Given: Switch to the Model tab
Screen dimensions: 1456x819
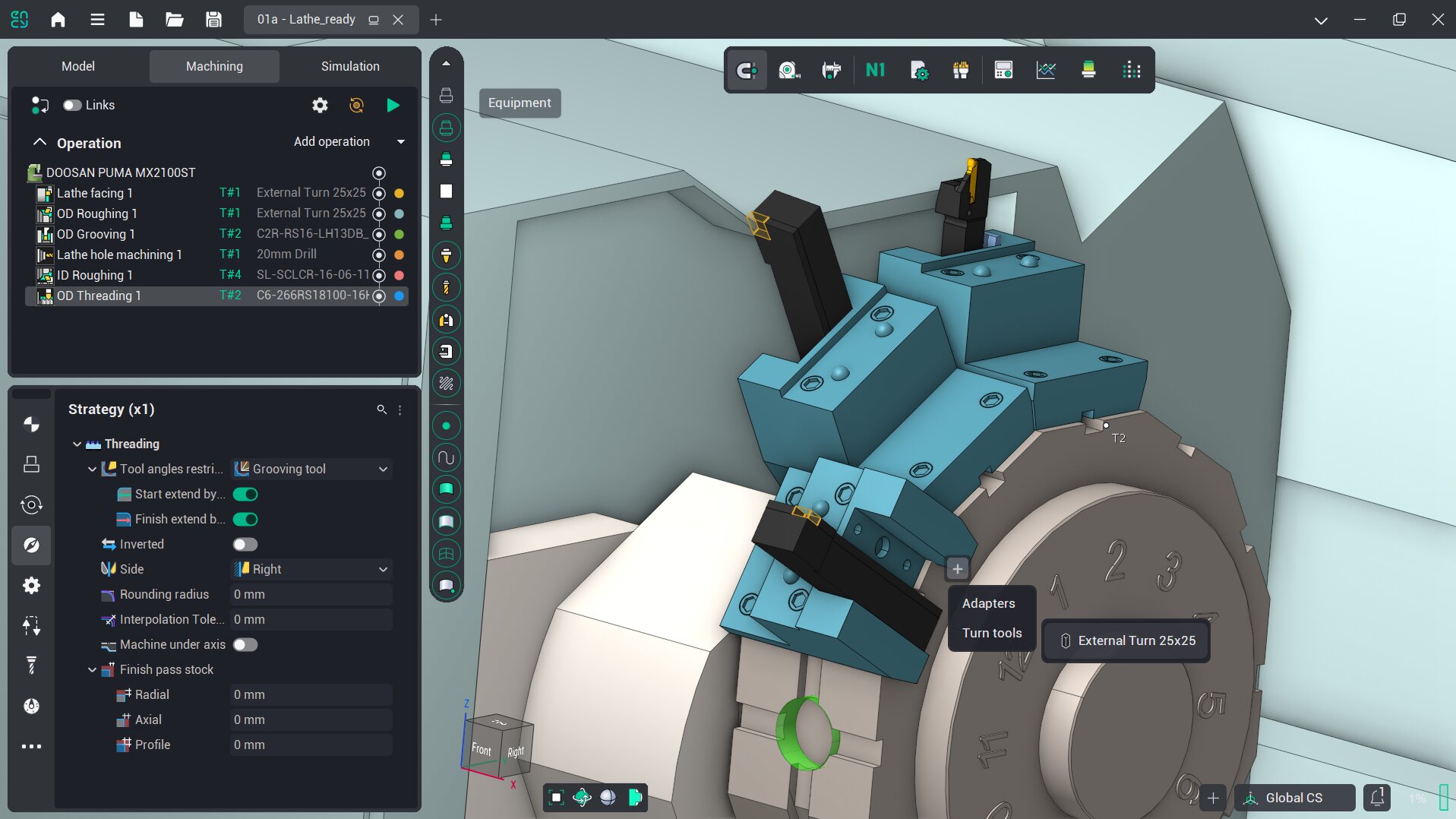Looking at the screenshot, I should point(77,66).
